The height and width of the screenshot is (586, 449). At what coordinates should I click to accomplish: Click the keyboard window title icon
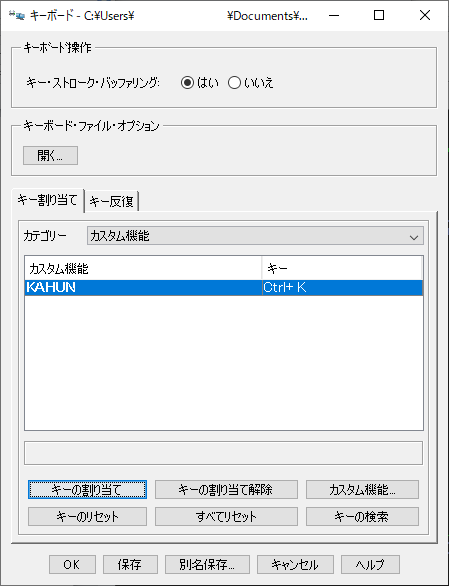[x=17, y=15]
